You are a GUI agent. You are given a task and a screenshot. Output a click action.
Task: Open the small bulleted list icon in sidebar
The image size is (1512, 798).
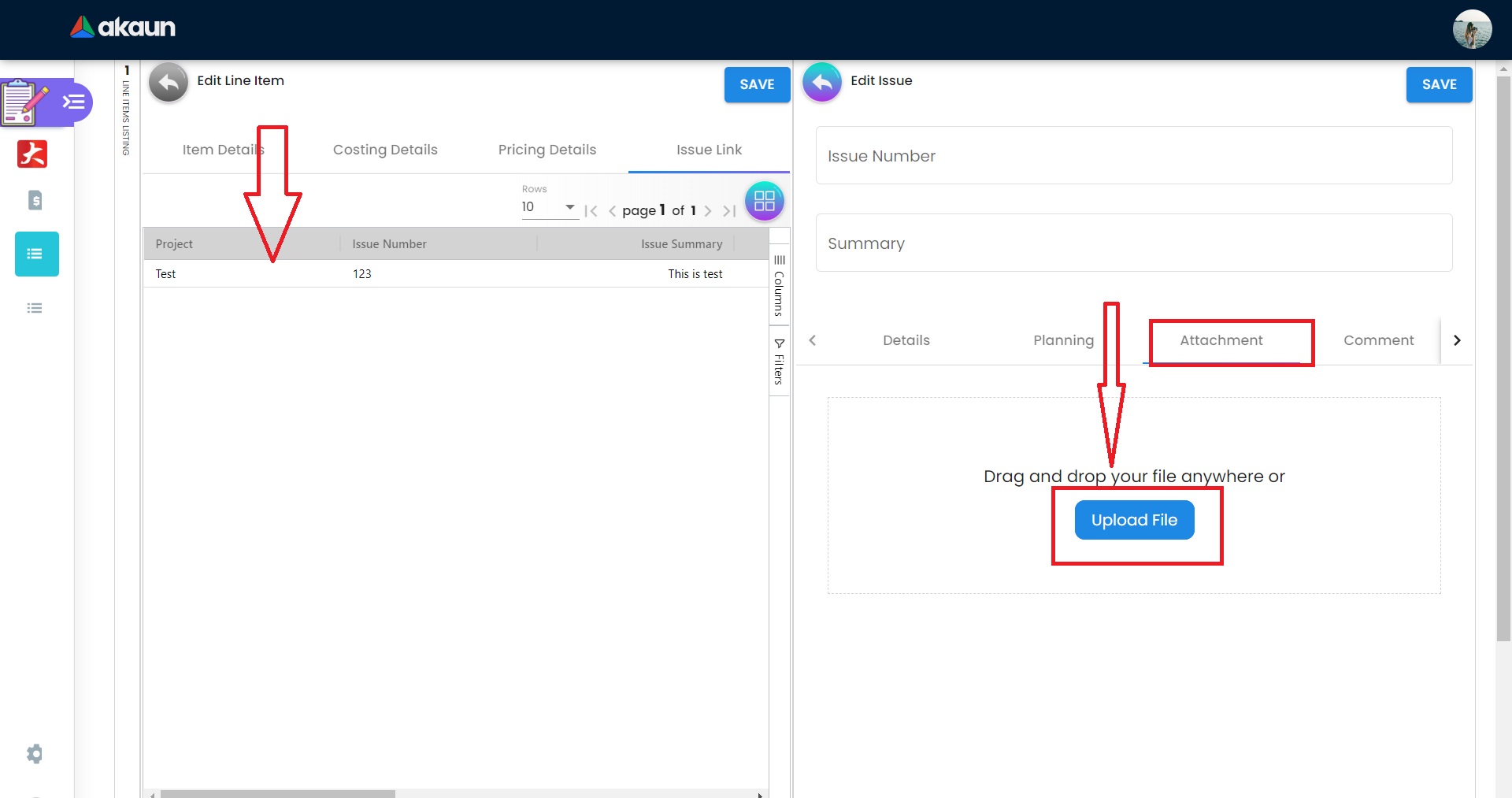pyautogui.click(x=35, y=308)
